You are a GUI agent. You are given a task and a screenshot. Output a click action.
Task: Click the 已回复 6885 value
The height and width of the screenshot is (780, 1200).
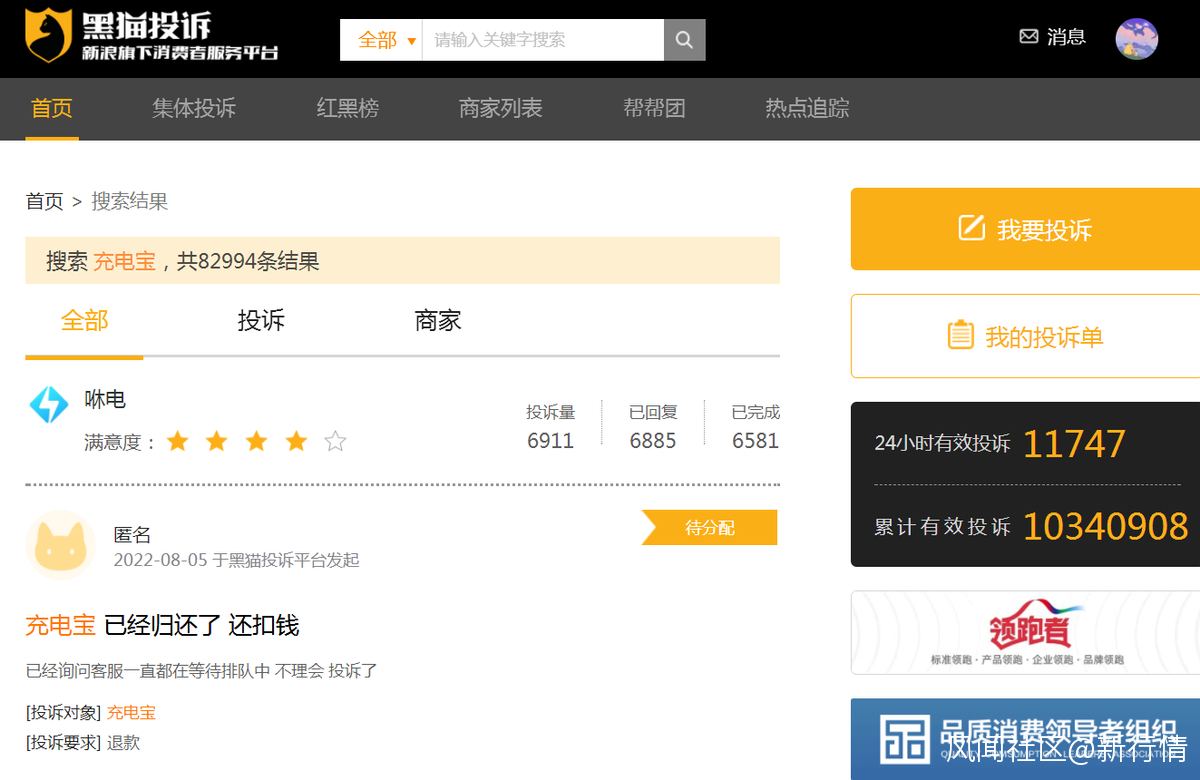pos(653,441)
